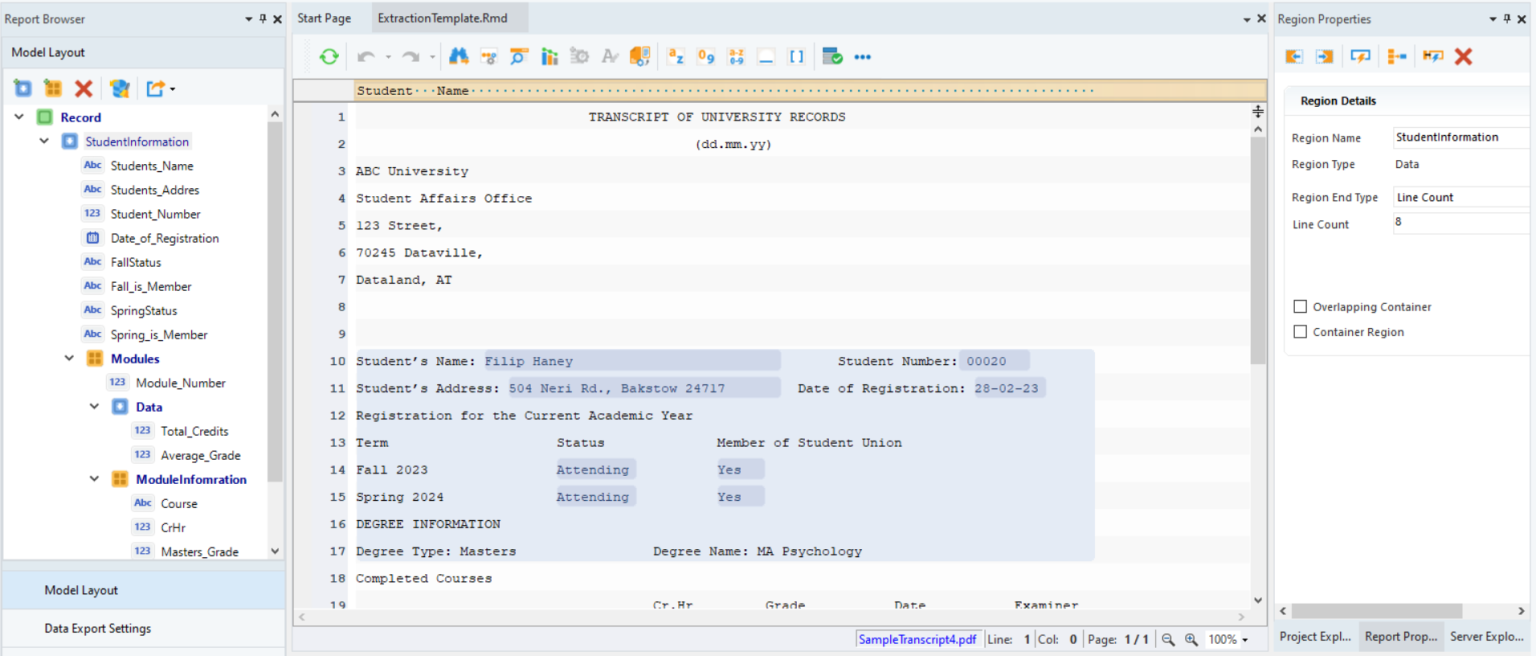Check the Container Region checkbox

tap(1300, 332)
